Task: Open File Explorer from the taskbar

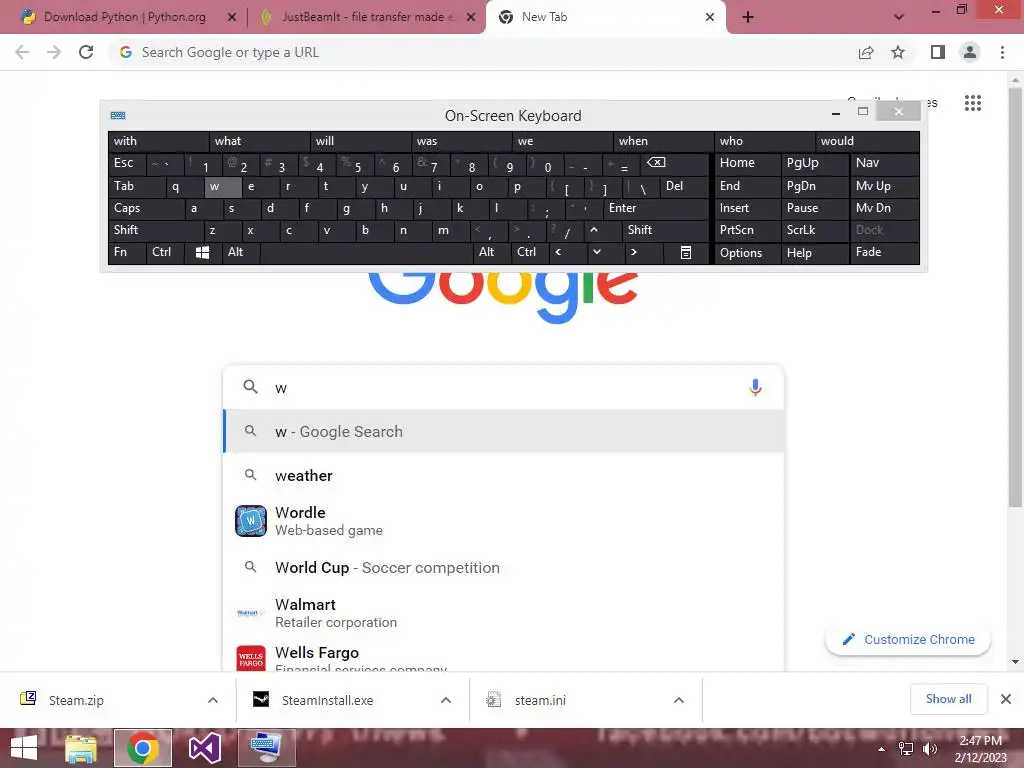Action: [x=81, y=748]
